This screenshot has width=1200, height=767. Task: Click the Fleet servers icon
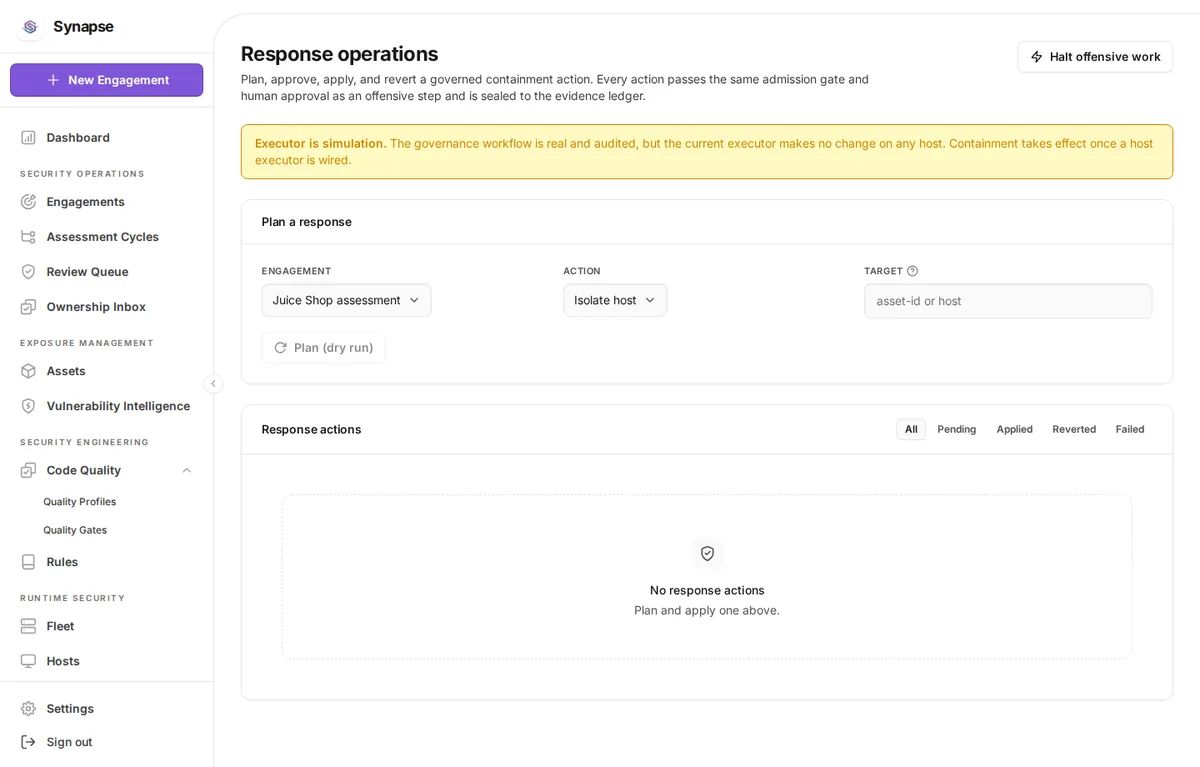click(x=28, y=626)
